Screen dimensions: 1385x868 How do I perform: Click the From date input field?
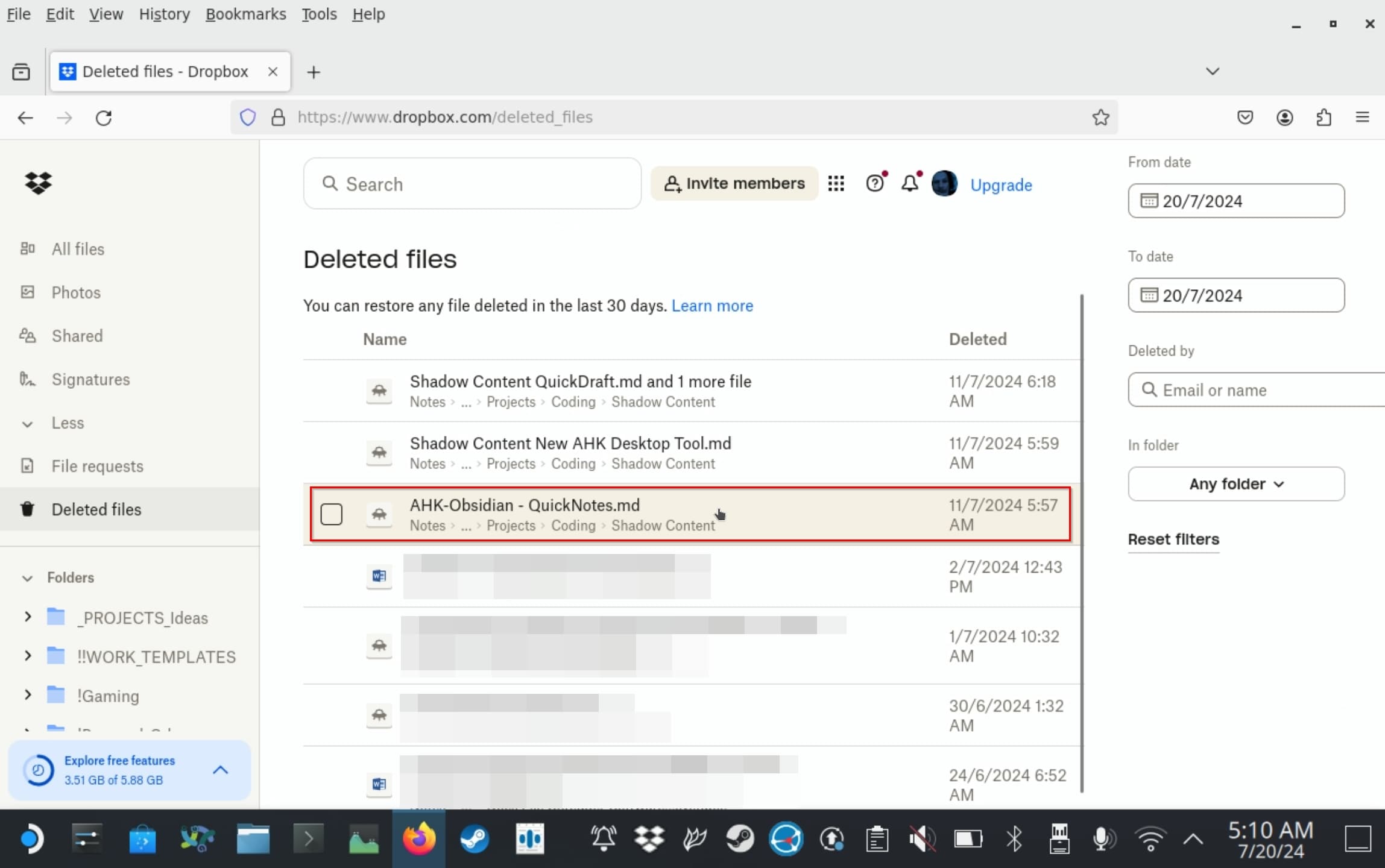click(x=1235, y=201)
